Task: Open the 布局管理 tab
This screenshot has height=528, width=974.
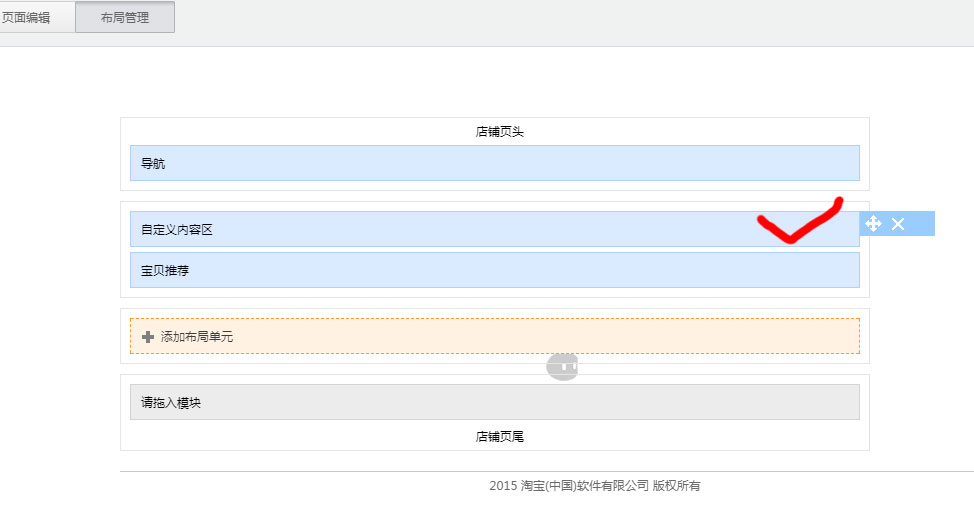Action: pos(125,17)
